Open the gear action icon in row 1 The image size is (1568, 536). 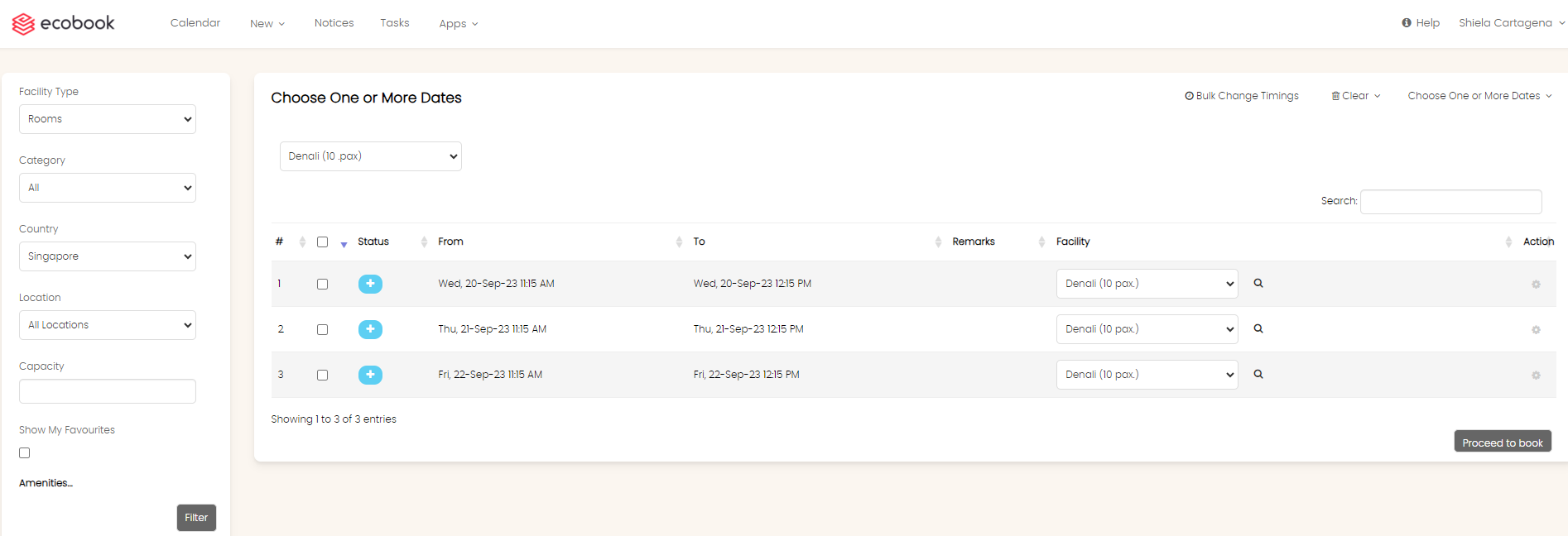(x=1536, y=285)
